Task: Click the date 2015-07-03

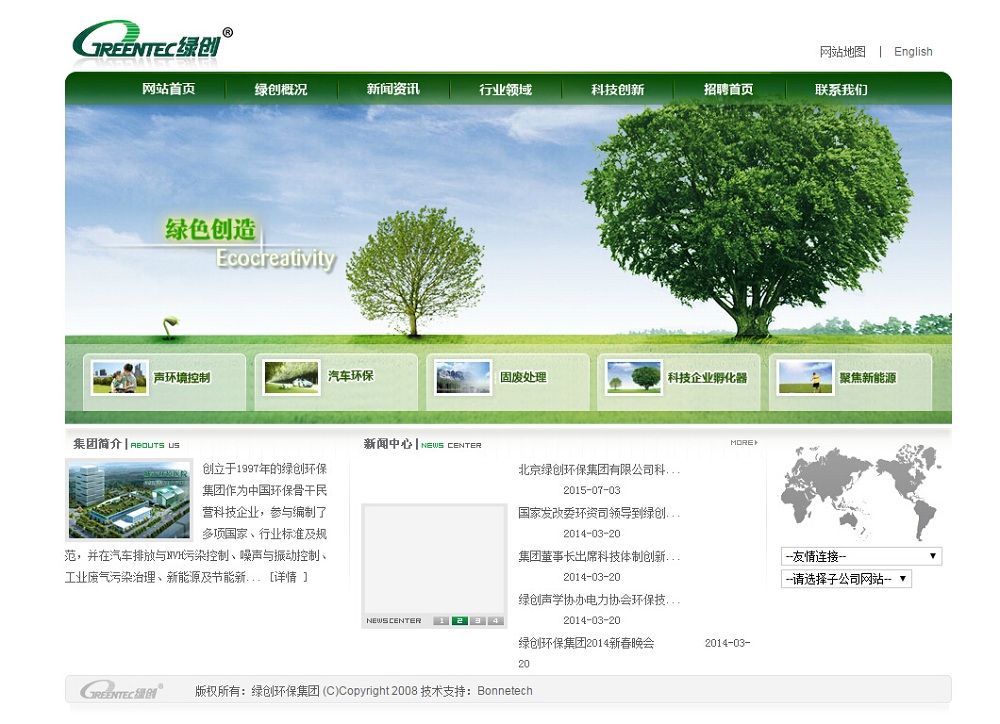Action: coord(591,490)
